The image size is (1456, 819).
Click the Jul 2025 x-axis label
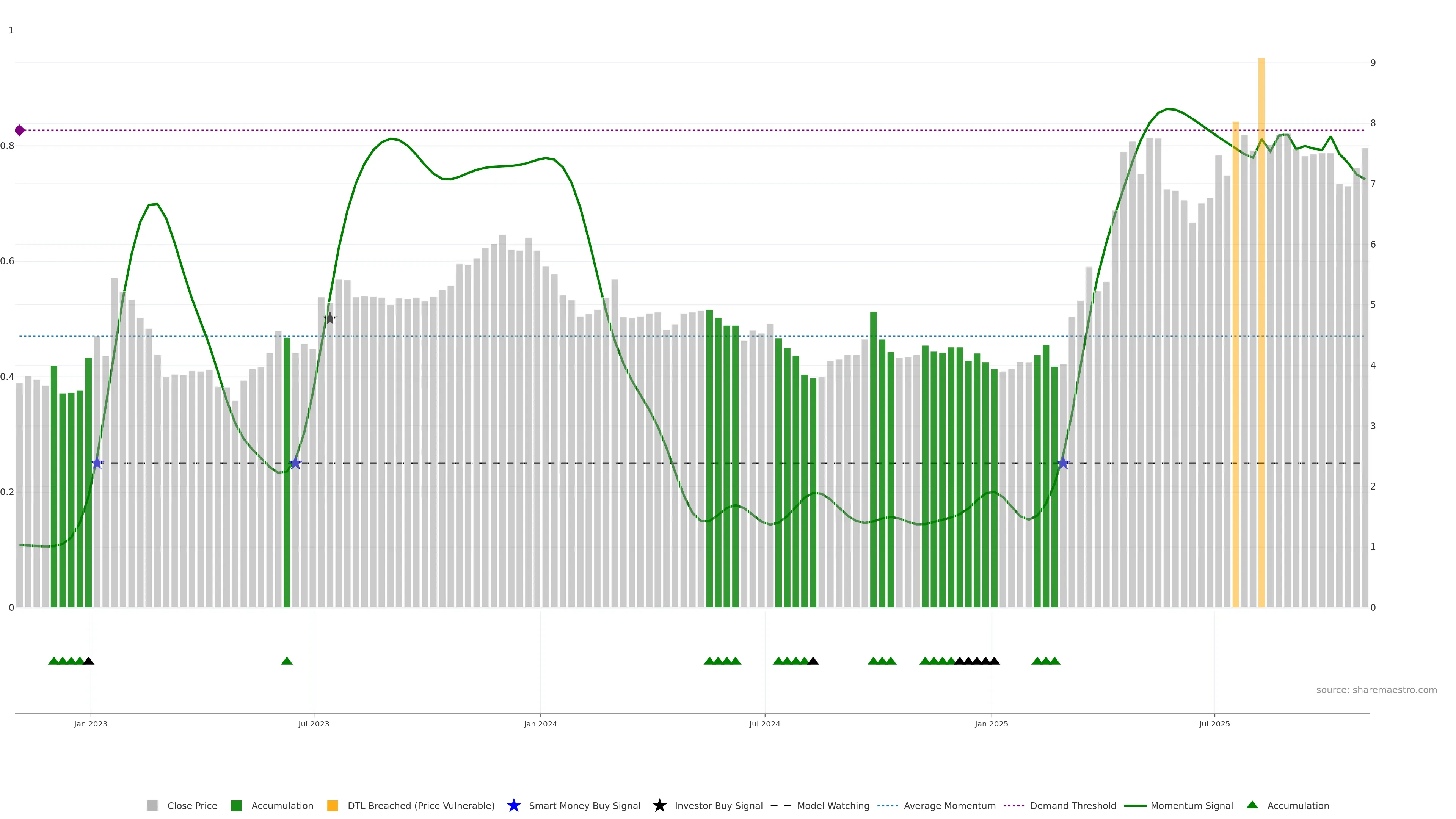(x=1214, y=724)
